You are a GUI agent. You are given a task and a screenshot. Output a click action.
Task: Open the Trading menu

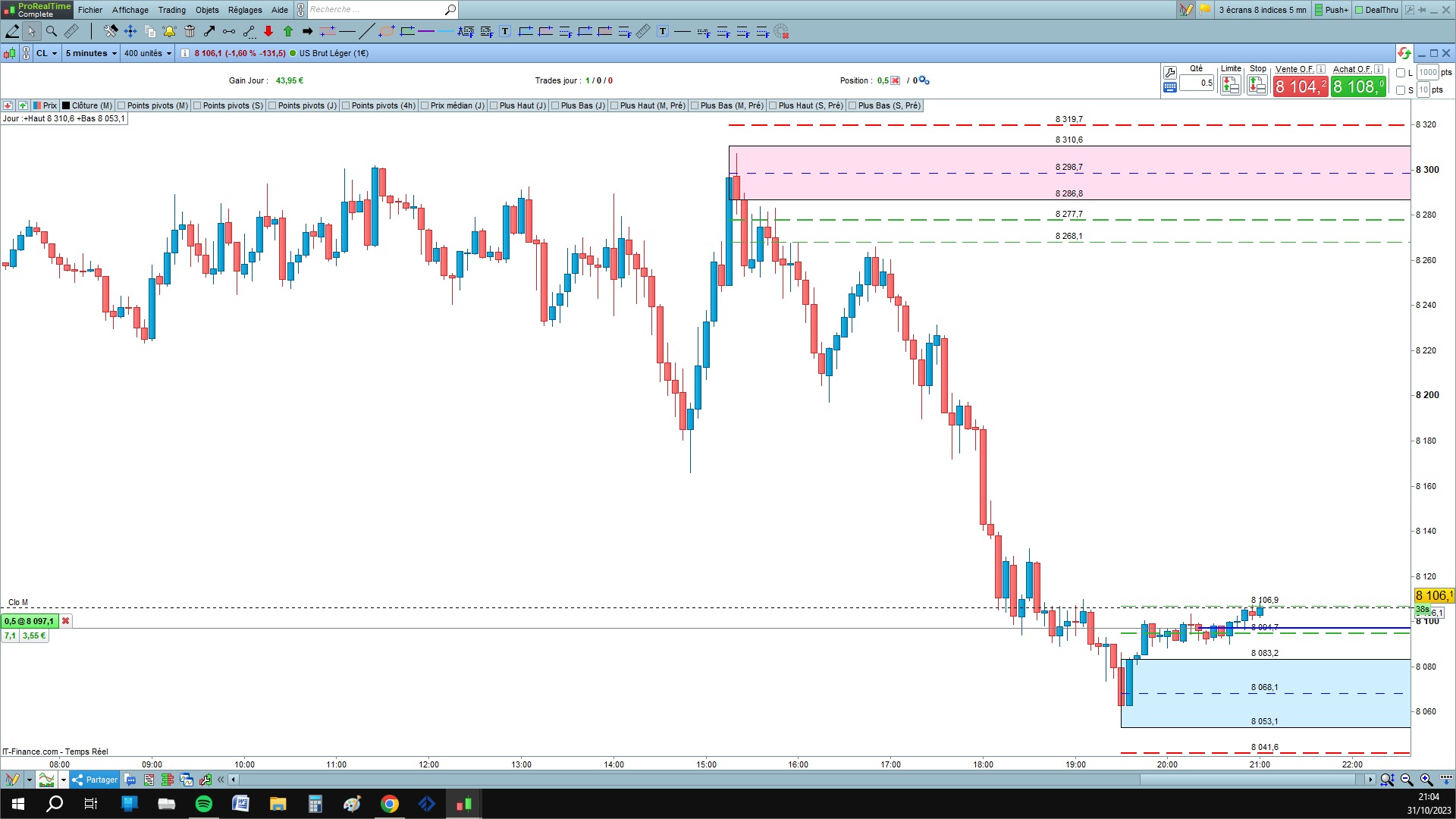coord(171,10)
